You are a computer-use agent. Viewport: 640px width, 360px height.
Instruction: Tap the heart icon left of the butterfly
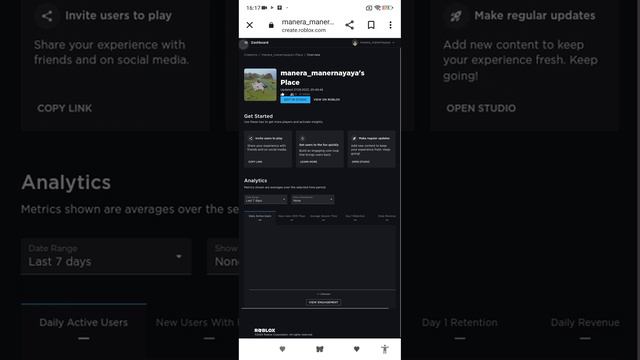click(x=282, y=349)
